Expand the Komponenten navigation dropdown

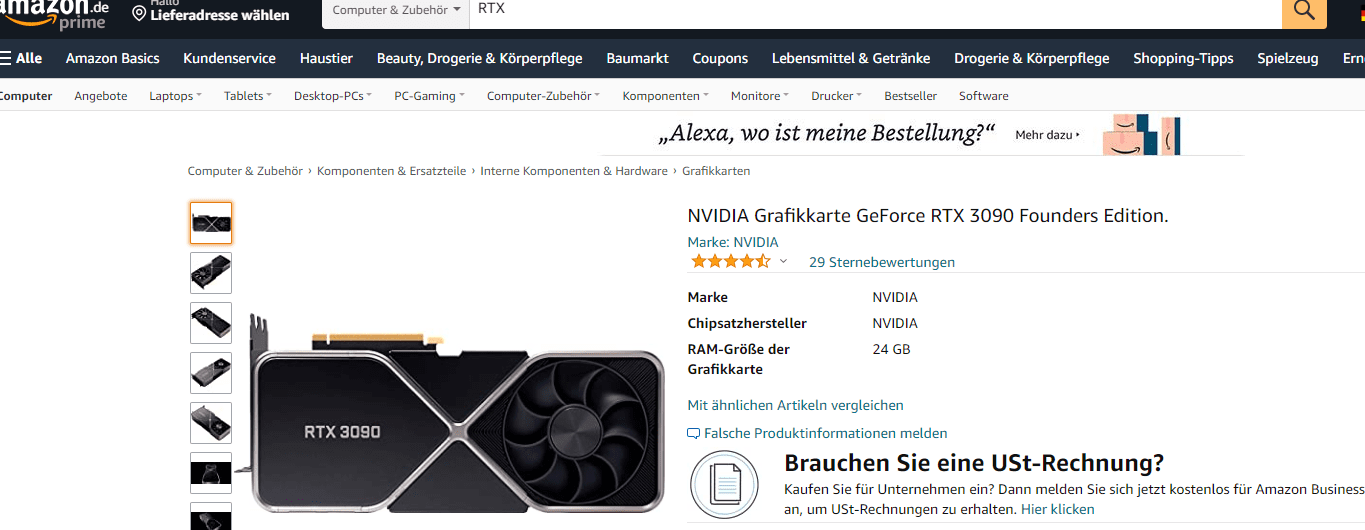[665, 96]
